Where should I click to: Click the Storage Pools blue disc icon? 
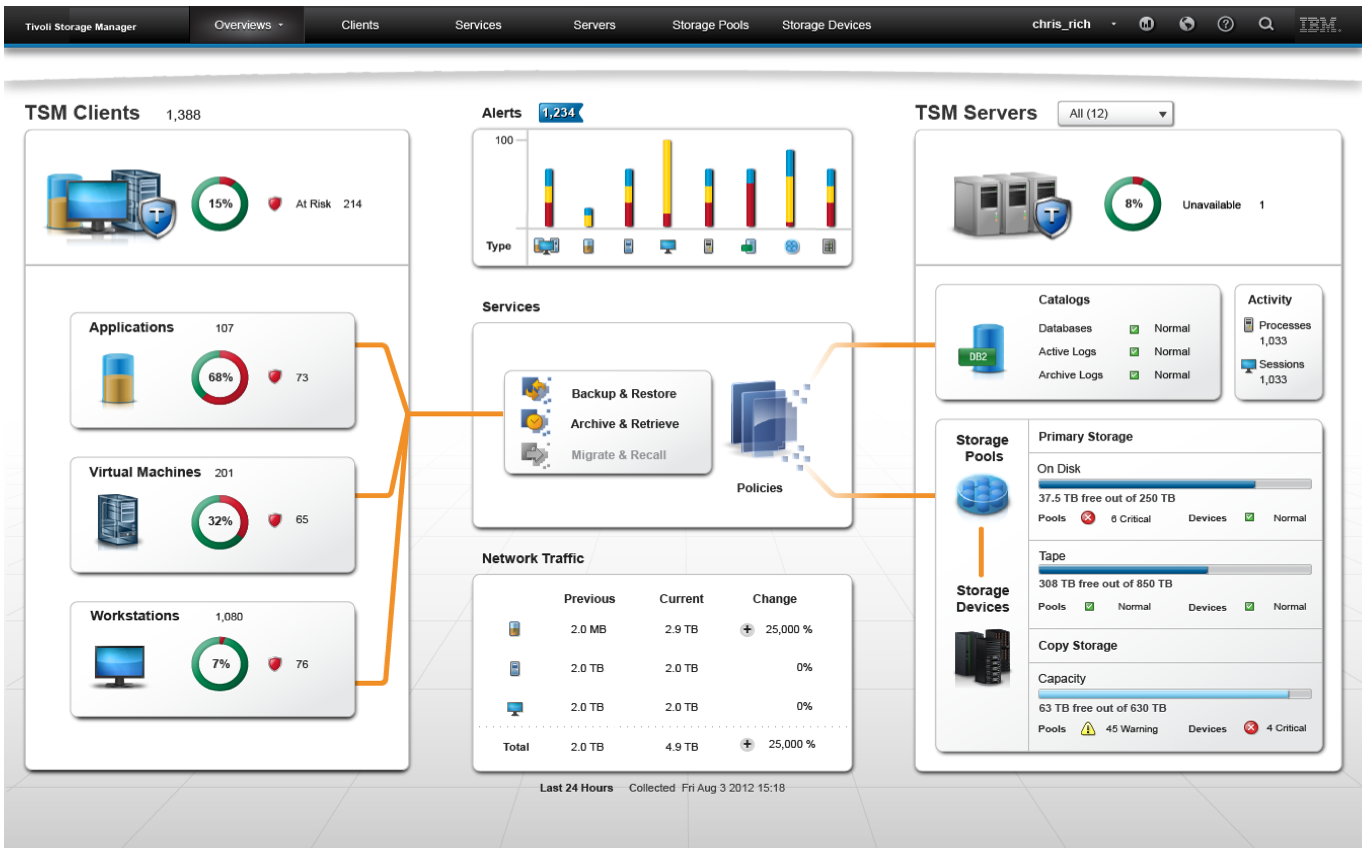pos(983,495)
